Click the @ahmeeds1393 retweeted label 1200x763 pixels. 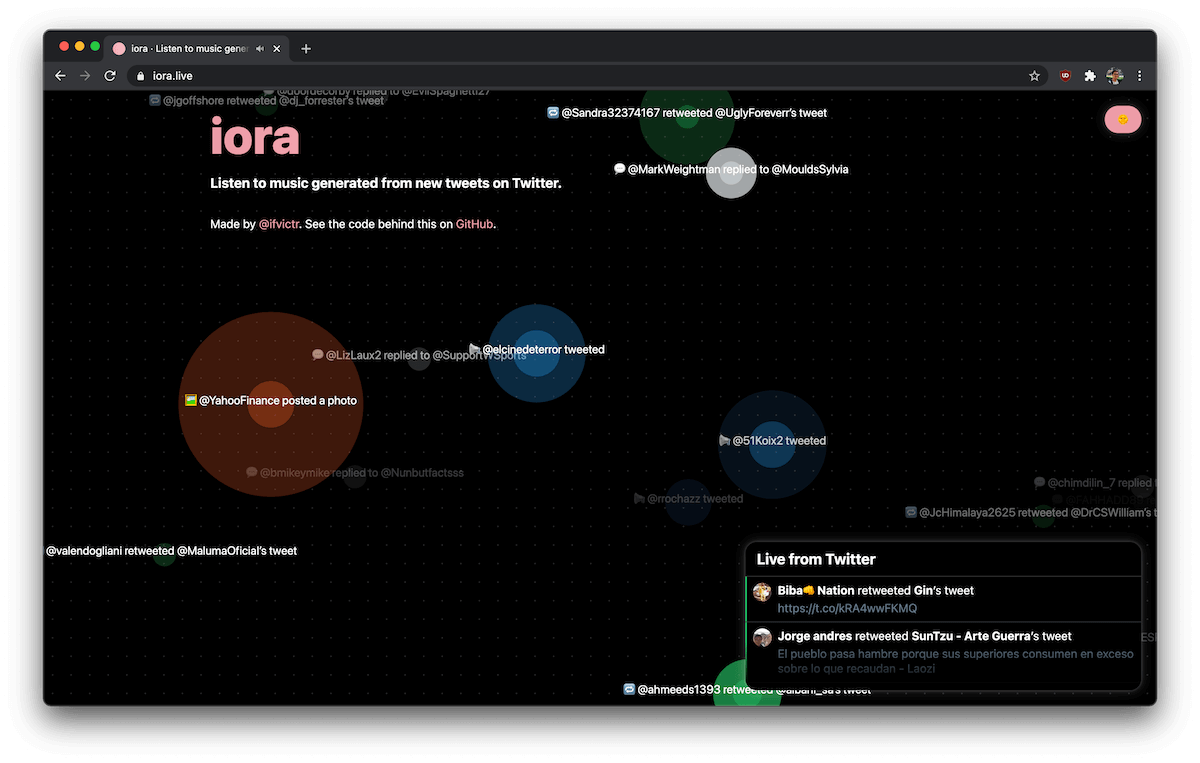tap(755, 689)
